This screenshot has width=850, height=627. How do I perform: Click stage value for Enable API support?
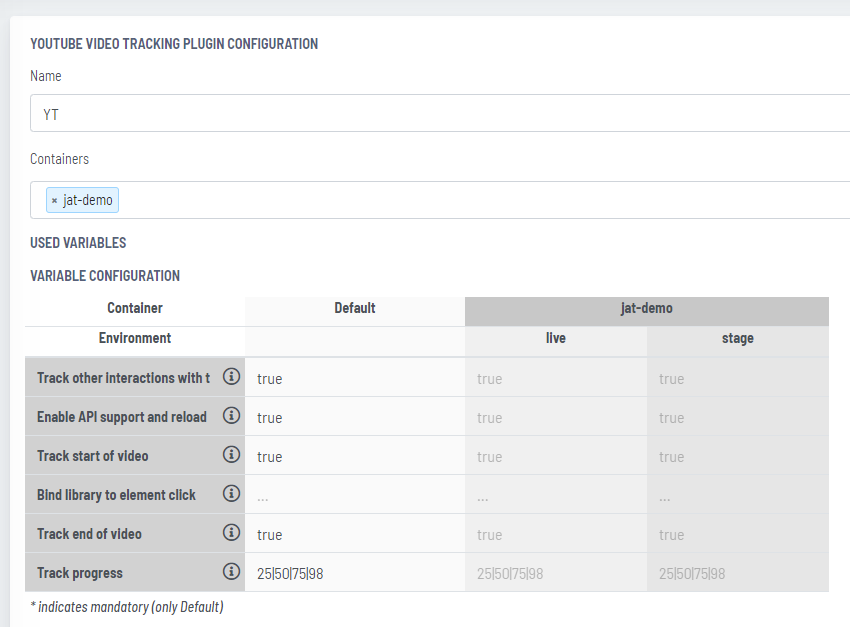(x=738, y=417)
